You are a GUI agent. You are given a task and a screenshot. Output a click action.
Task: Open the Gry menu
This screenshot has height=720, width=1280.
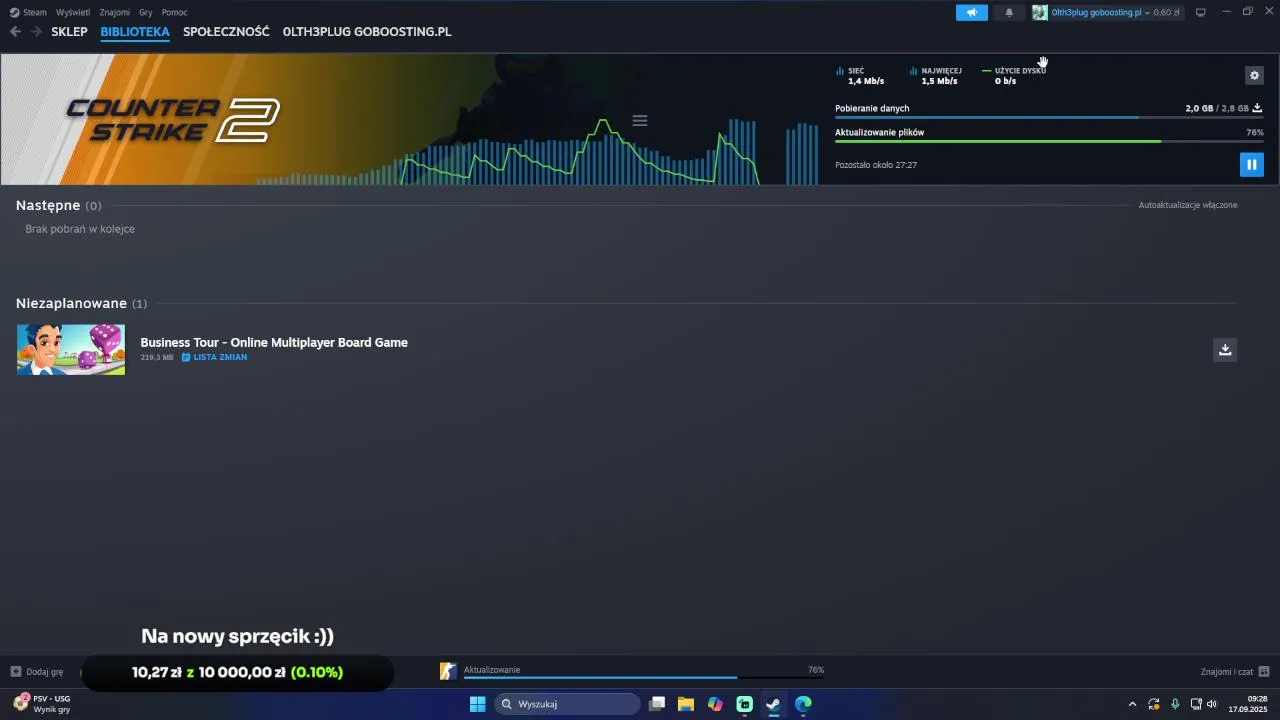click(x=146, y=12)
